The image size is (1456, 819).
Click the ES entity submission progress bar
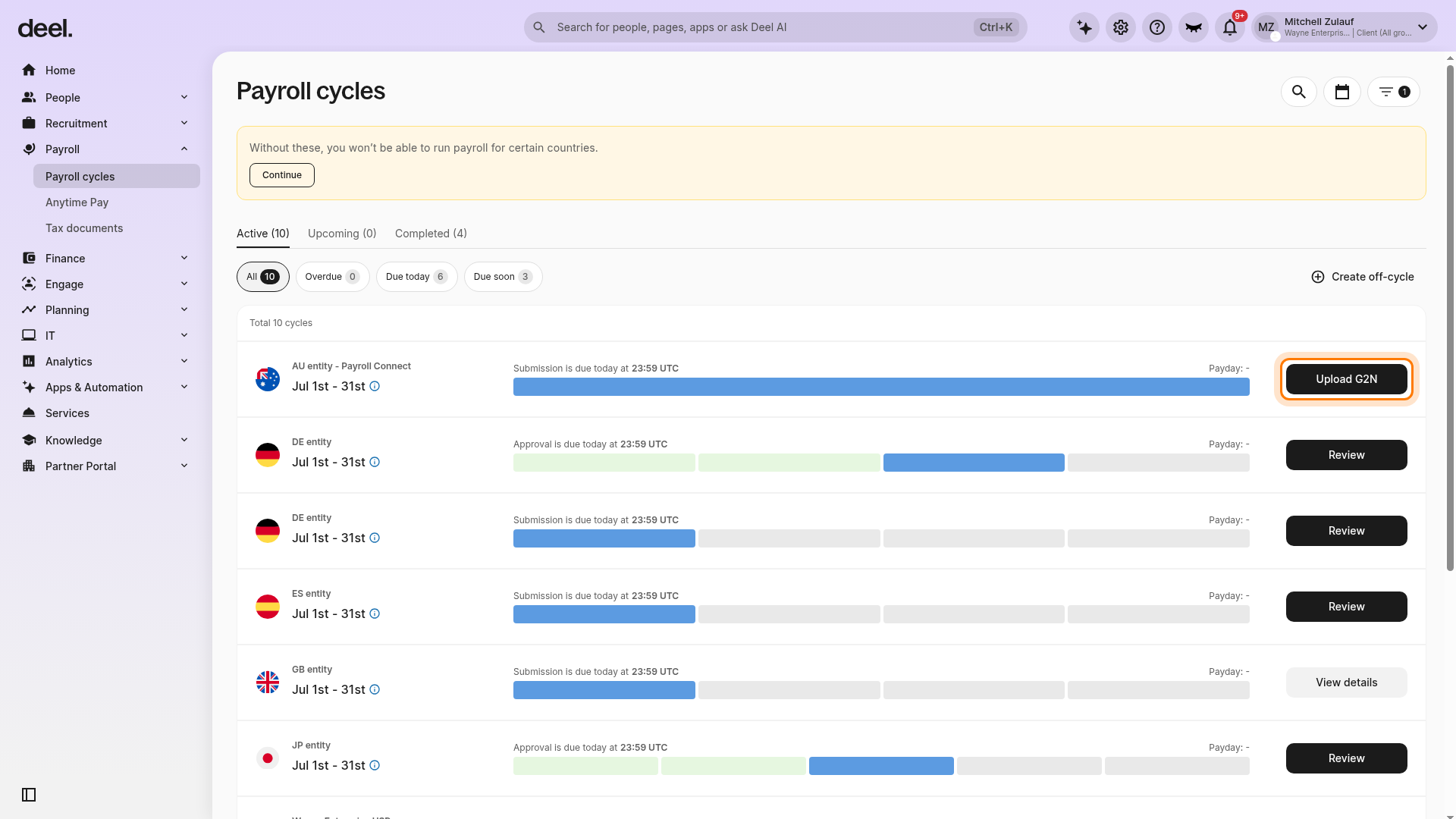tap(881, 614)
